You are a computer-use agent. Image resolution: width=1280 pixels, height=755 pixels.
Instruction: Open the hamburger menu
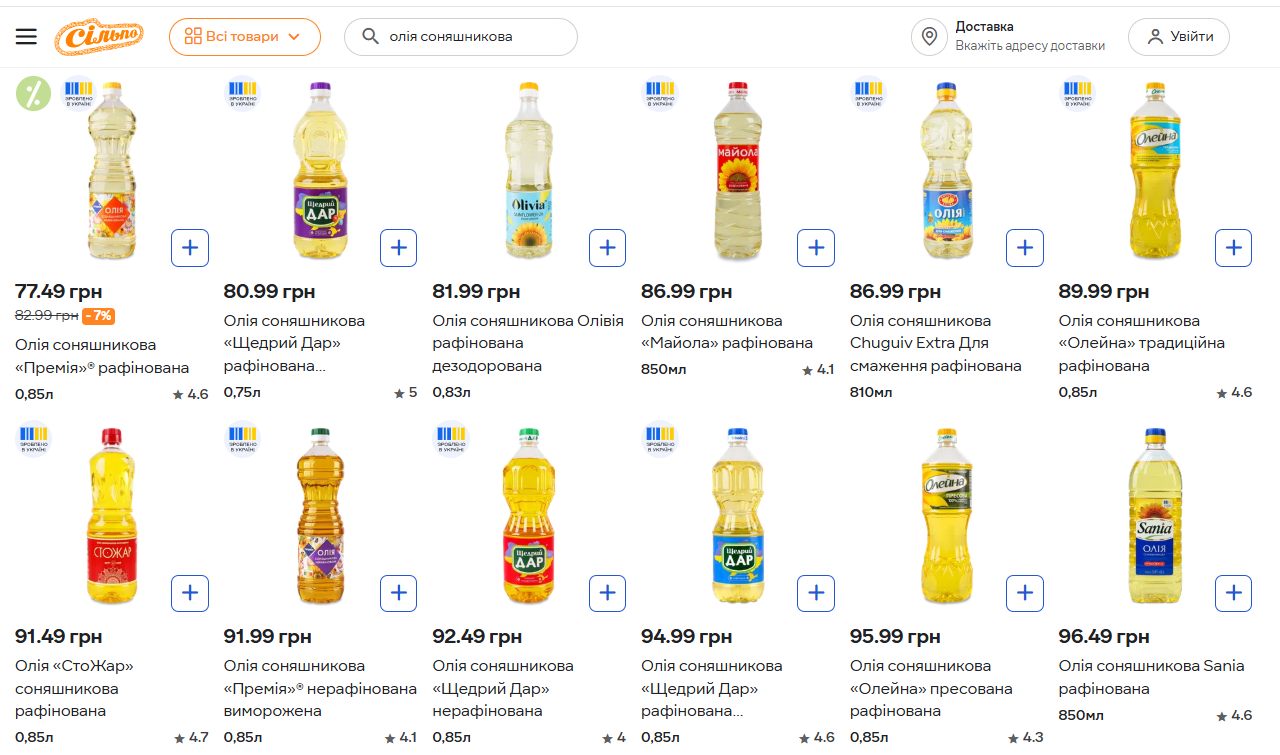pos(26,37)
